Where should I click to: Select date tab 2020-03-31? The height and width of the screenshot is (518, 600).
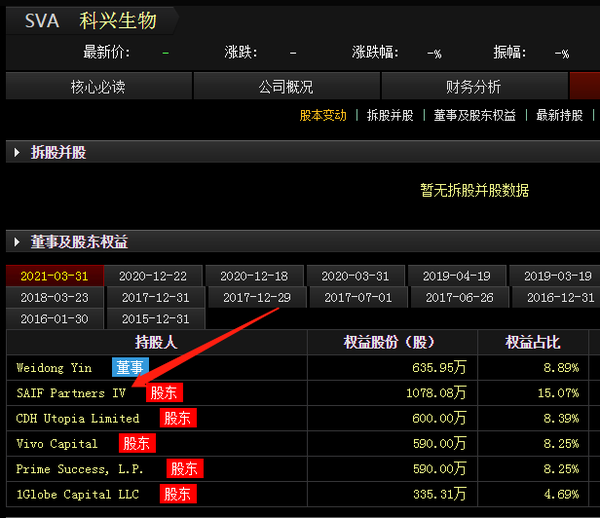355,276
